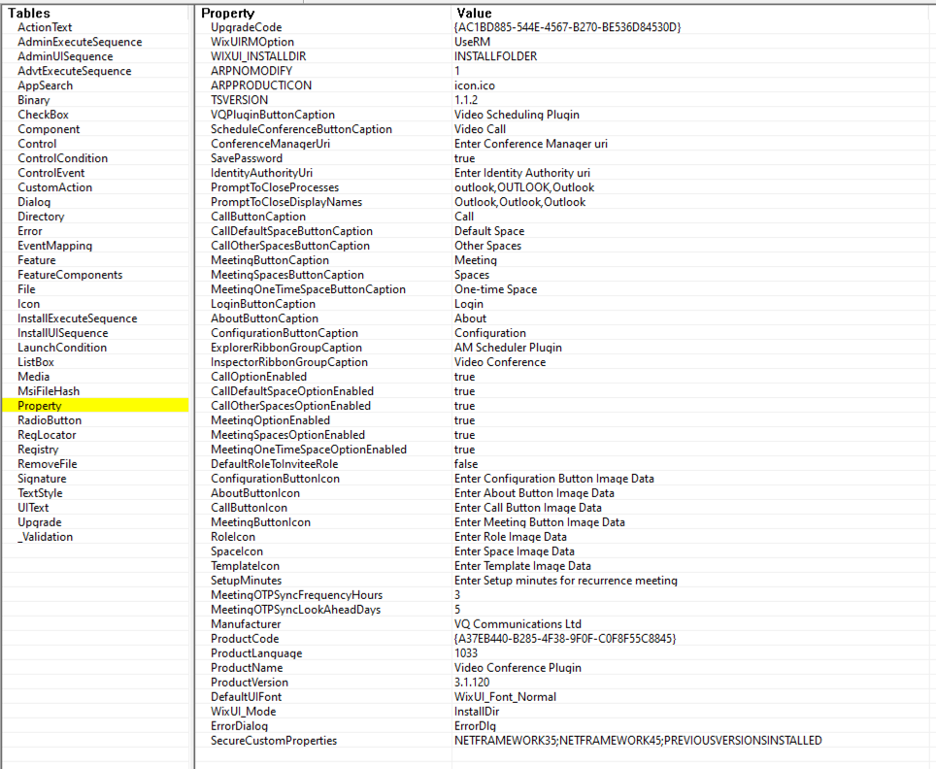The height and width of the screenshot is (770, 936).
Task: Select the ErrorDlg value
Action: 475,726
